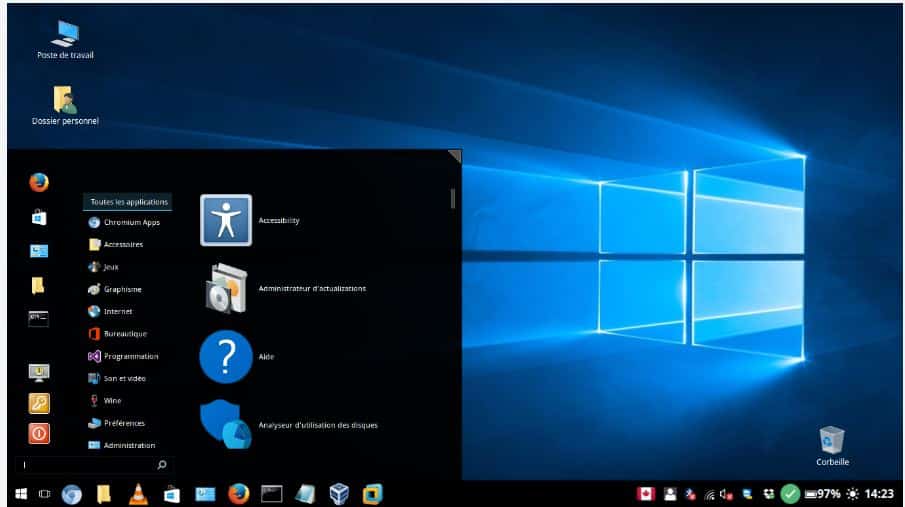Click the orange key logout icon
The image size is (905, 507).
39,404
